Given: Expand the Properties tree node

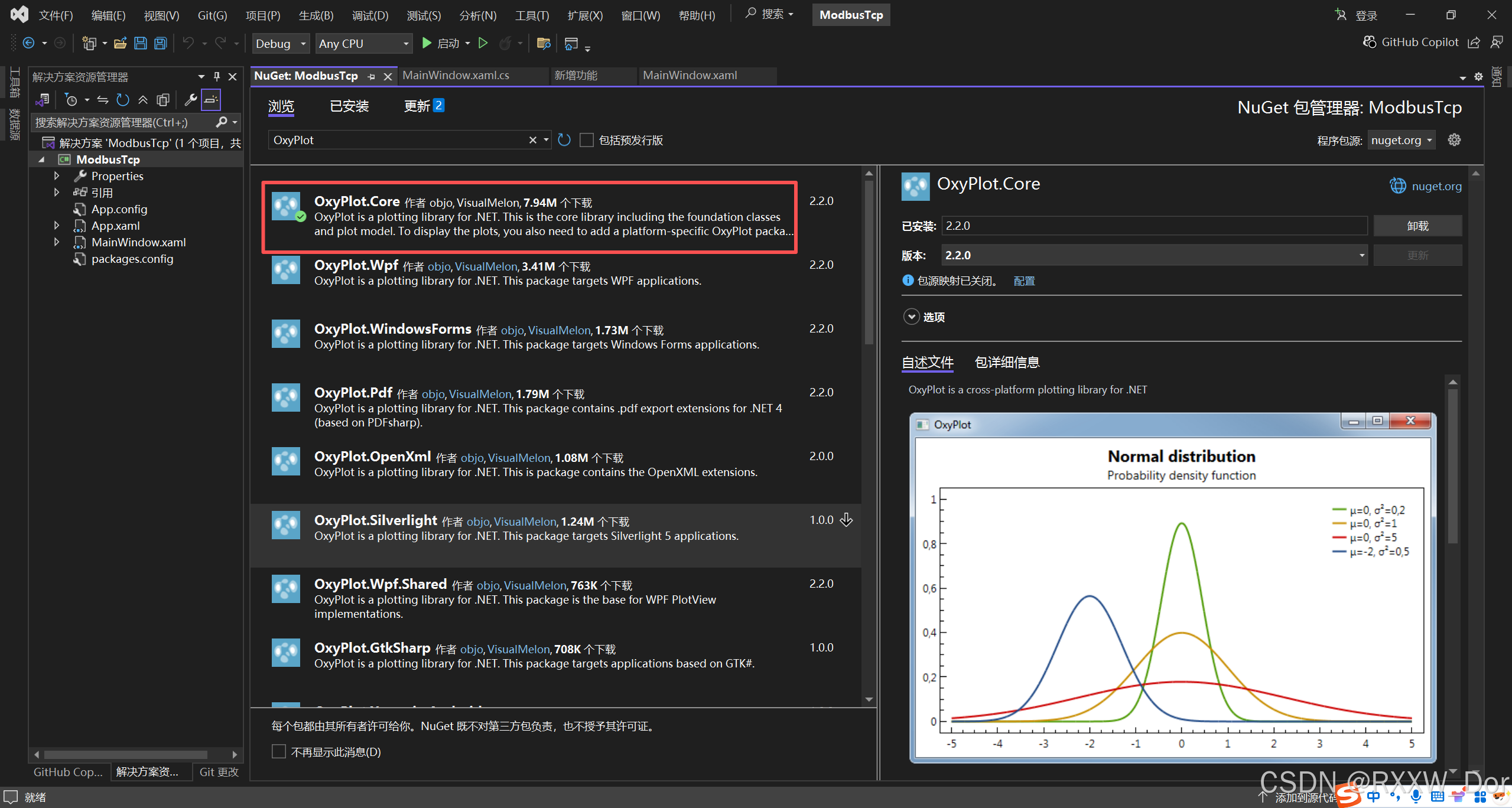Looking at the screenshot, I should click(x=57, y=175).
